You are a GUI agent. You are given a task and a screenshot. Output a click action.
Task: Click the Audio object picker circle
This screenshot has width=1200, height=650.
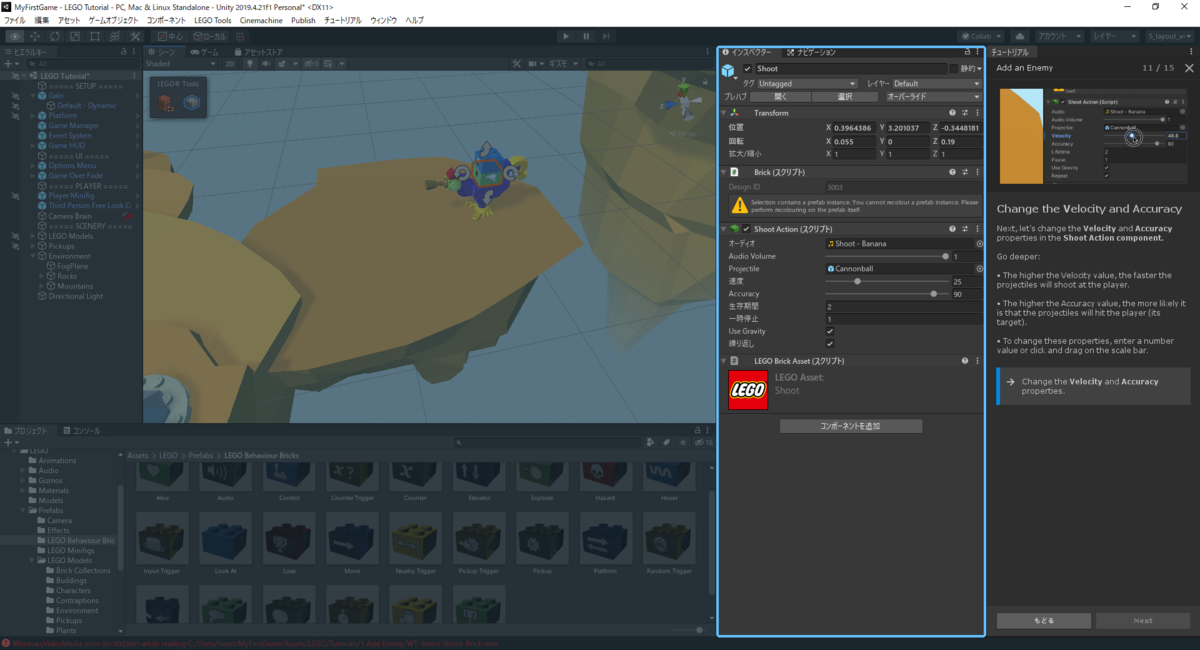point(979,244)
